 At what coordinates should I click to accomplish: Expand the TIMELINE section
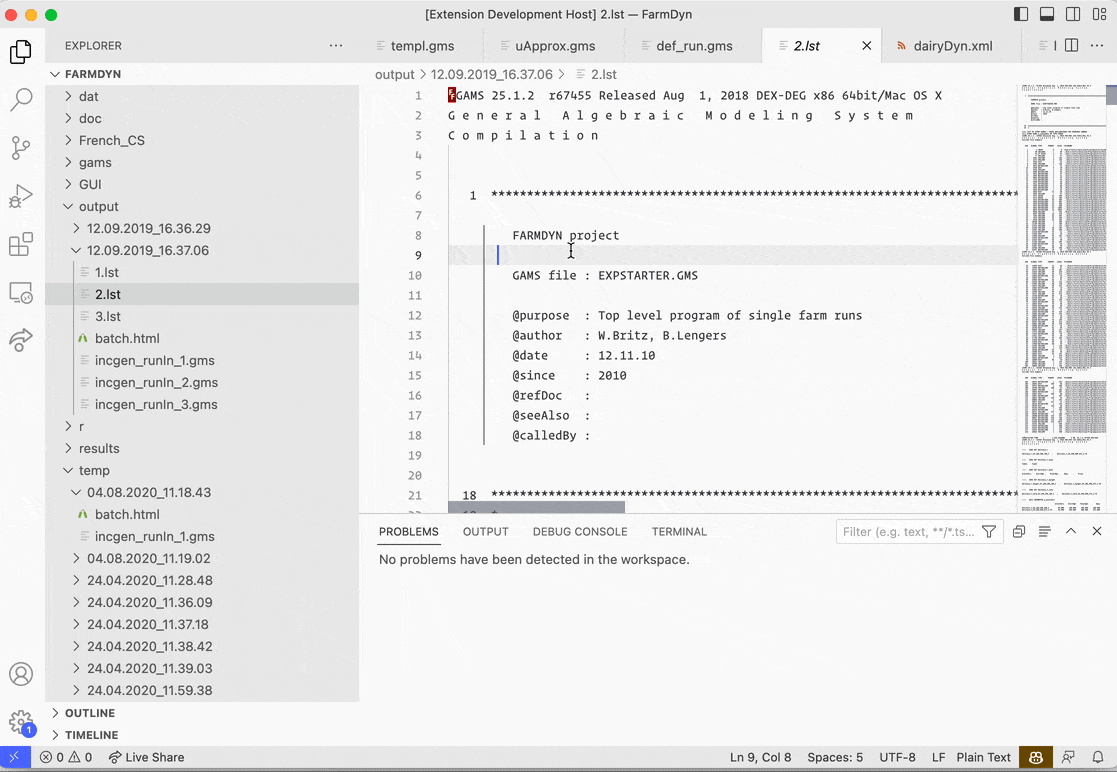click(202, 735)
